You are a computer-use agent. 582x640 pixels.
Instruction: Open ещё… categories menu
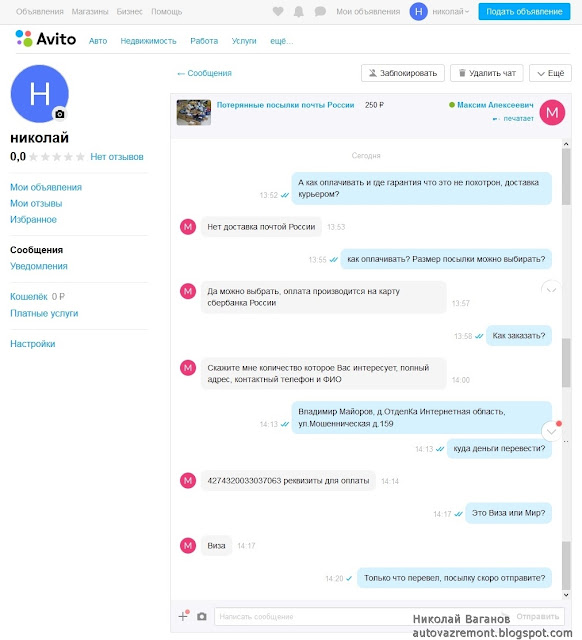(x=281, y=41)
